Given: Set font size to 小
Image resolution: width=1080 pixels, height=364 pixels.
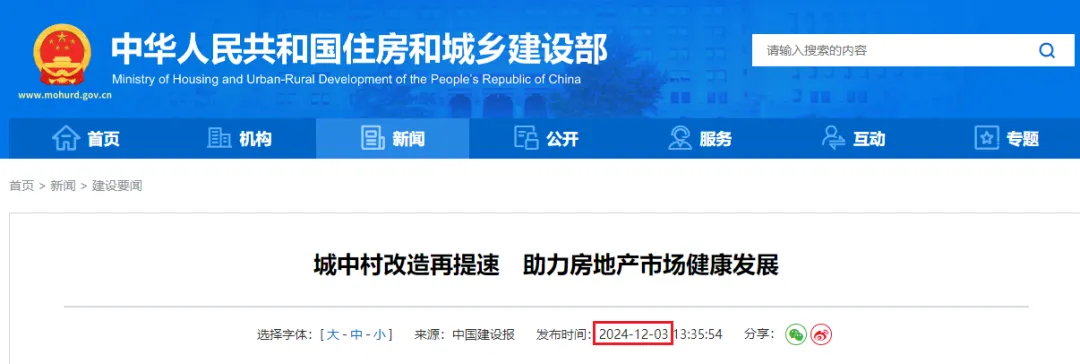Looking at the screenshot, I should point(380,335).
